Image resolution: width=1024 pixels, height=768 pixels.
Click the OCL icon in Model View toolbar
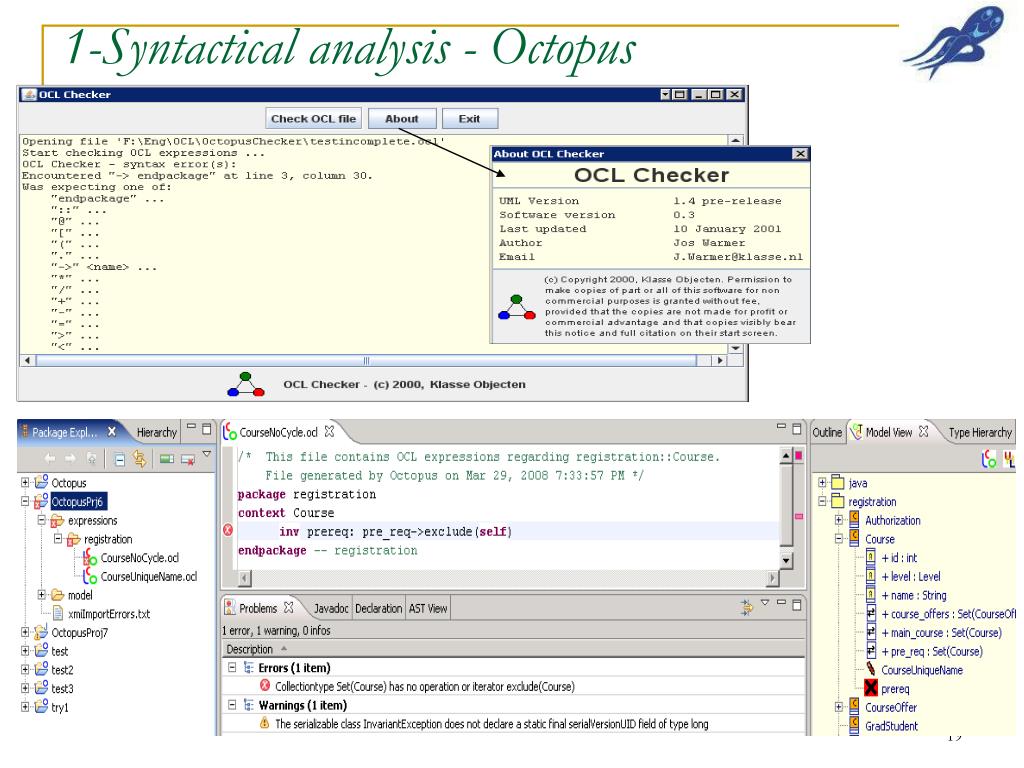click(989, 460)
